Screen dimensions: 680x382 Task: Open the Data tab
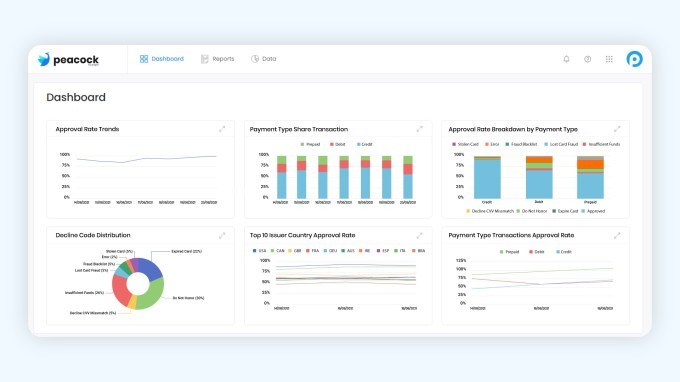(264, 59)
